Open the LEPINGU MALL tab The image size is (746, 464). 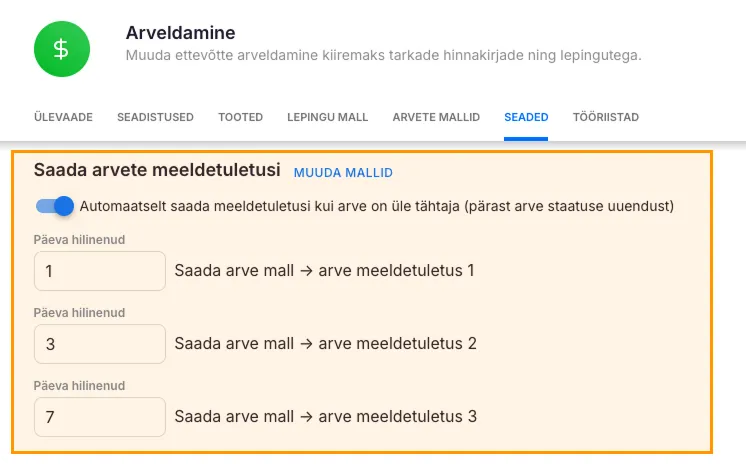(328, 117)
